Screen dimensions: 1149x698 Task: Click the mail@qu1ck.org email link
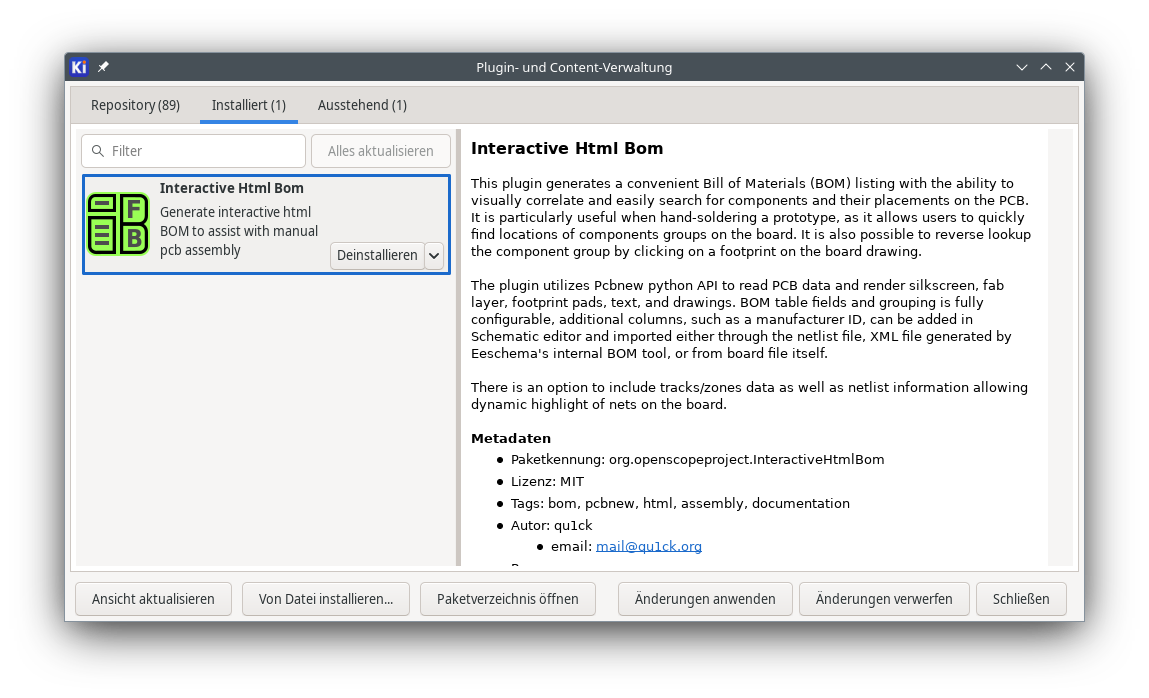point(649,546)
